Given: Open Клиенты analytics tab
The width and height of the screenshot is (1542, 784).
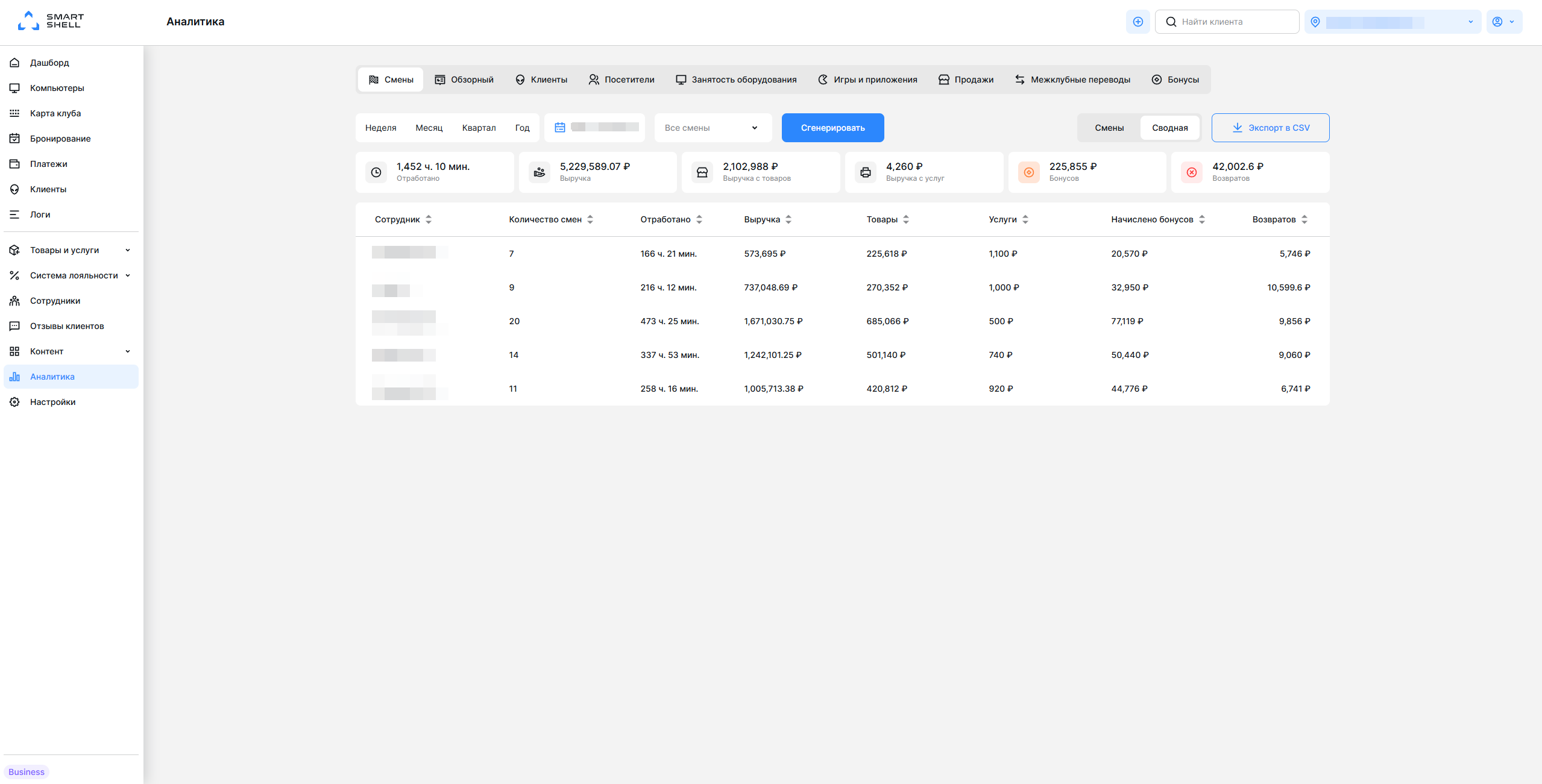Looking at the screenshot, I should tap(541, 80).
